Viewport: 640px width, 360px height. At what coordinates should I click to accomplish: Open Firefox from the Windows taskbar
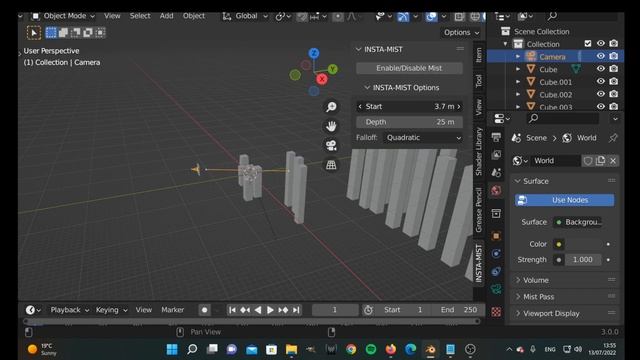[x=391, y=349]
